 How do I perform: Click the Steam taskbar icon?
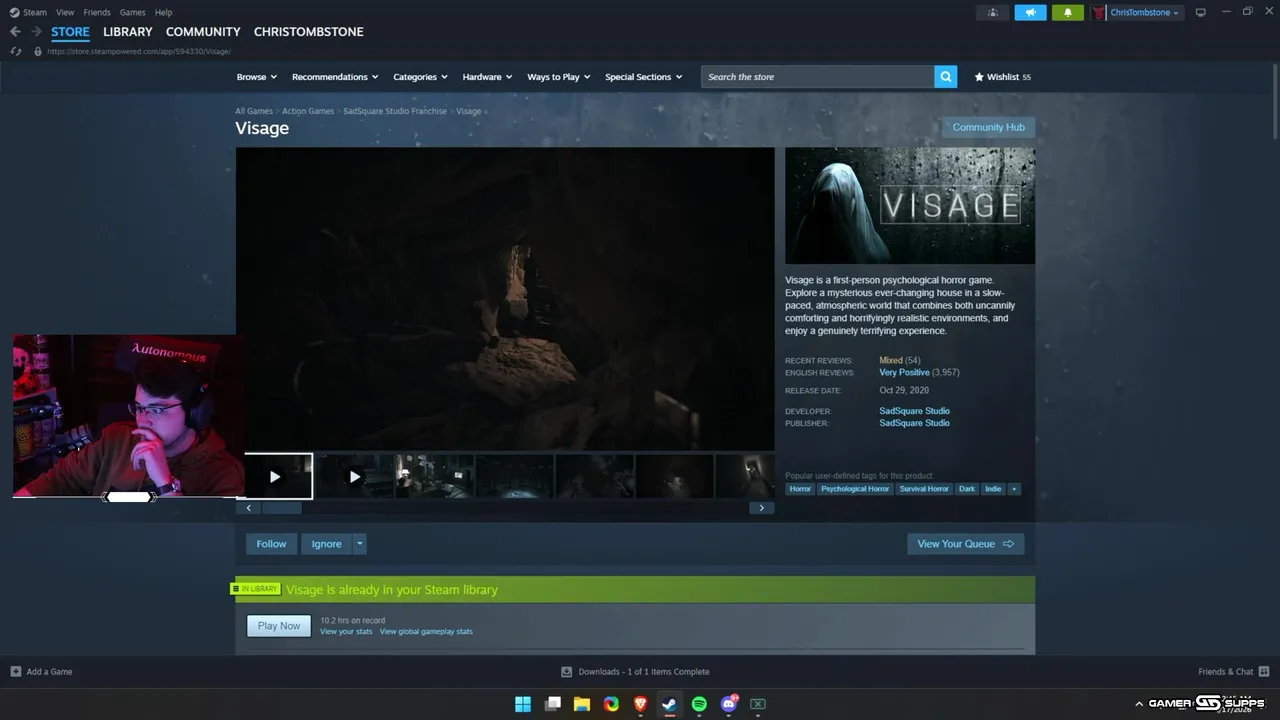pyautogui.click(x=670, y=704)
